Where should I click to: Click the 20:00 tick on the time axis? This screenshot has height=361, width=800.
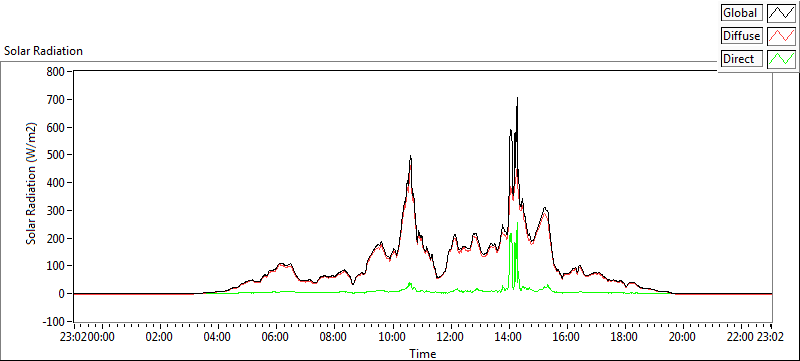(x=683, y=337)
